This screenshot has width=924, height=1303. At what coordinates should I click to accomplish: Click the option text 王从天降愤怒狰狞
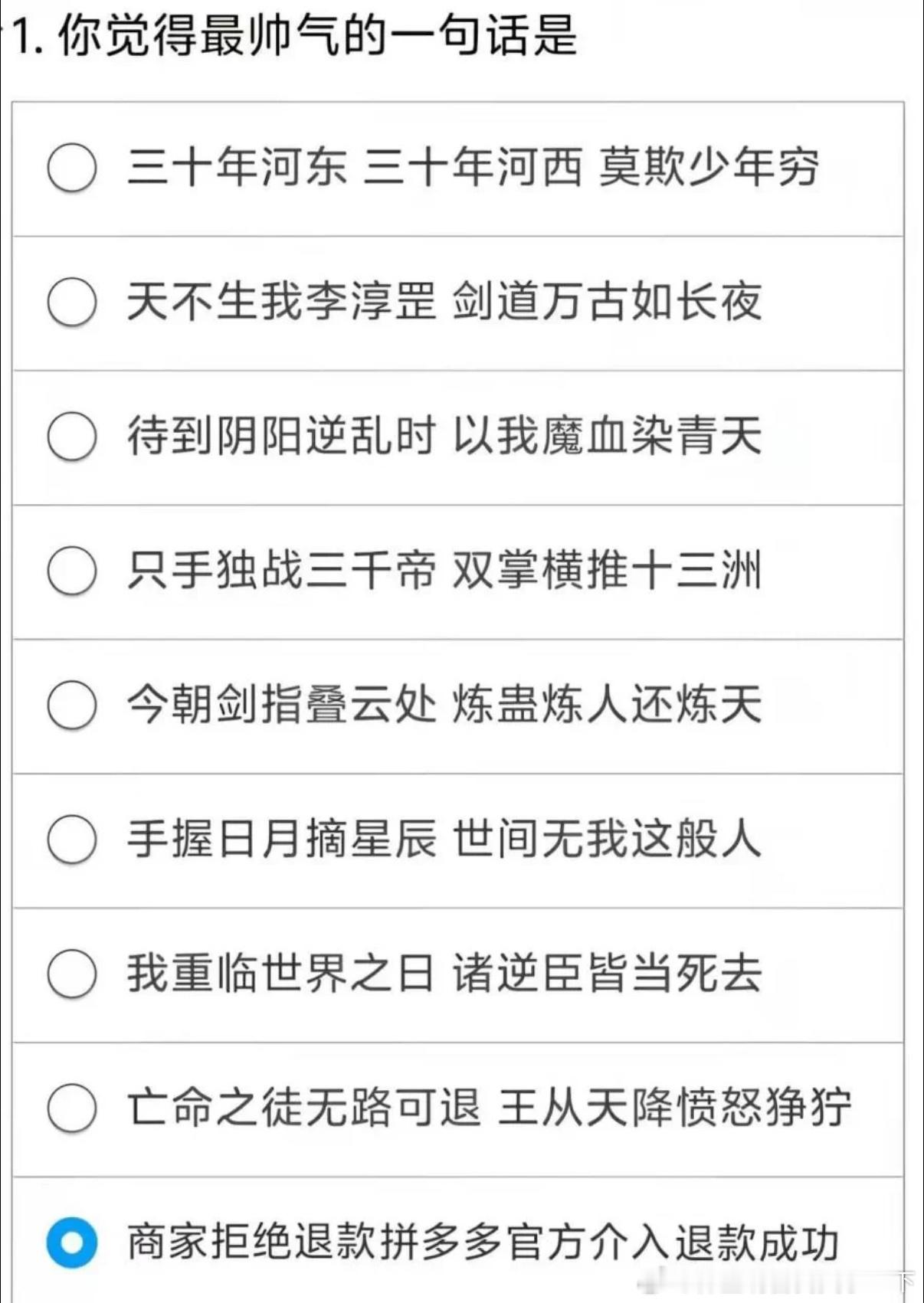click(x=674, y=1108)
